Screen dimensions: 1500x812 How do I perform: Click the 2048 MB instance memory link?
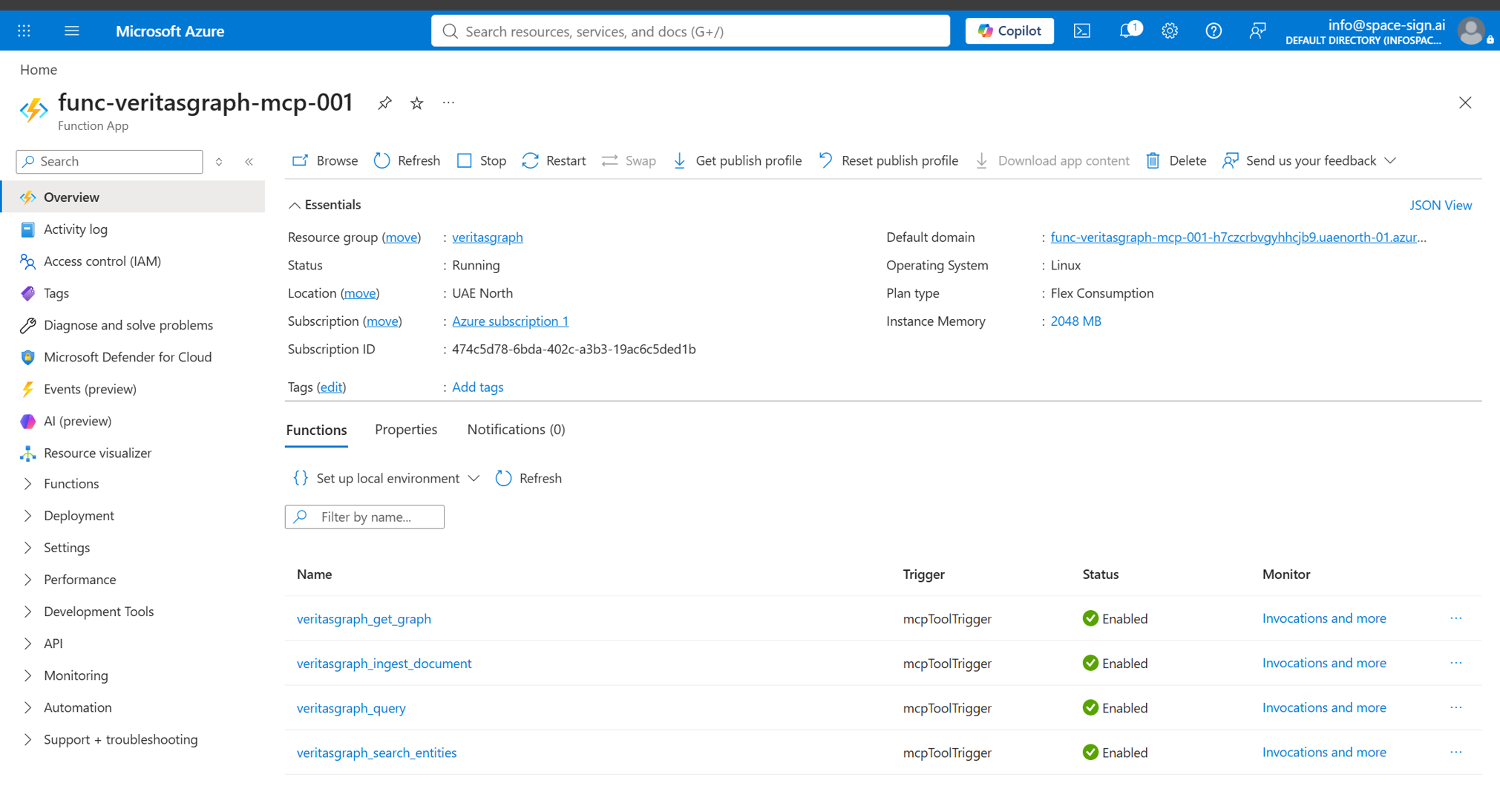click(1075, 321)
